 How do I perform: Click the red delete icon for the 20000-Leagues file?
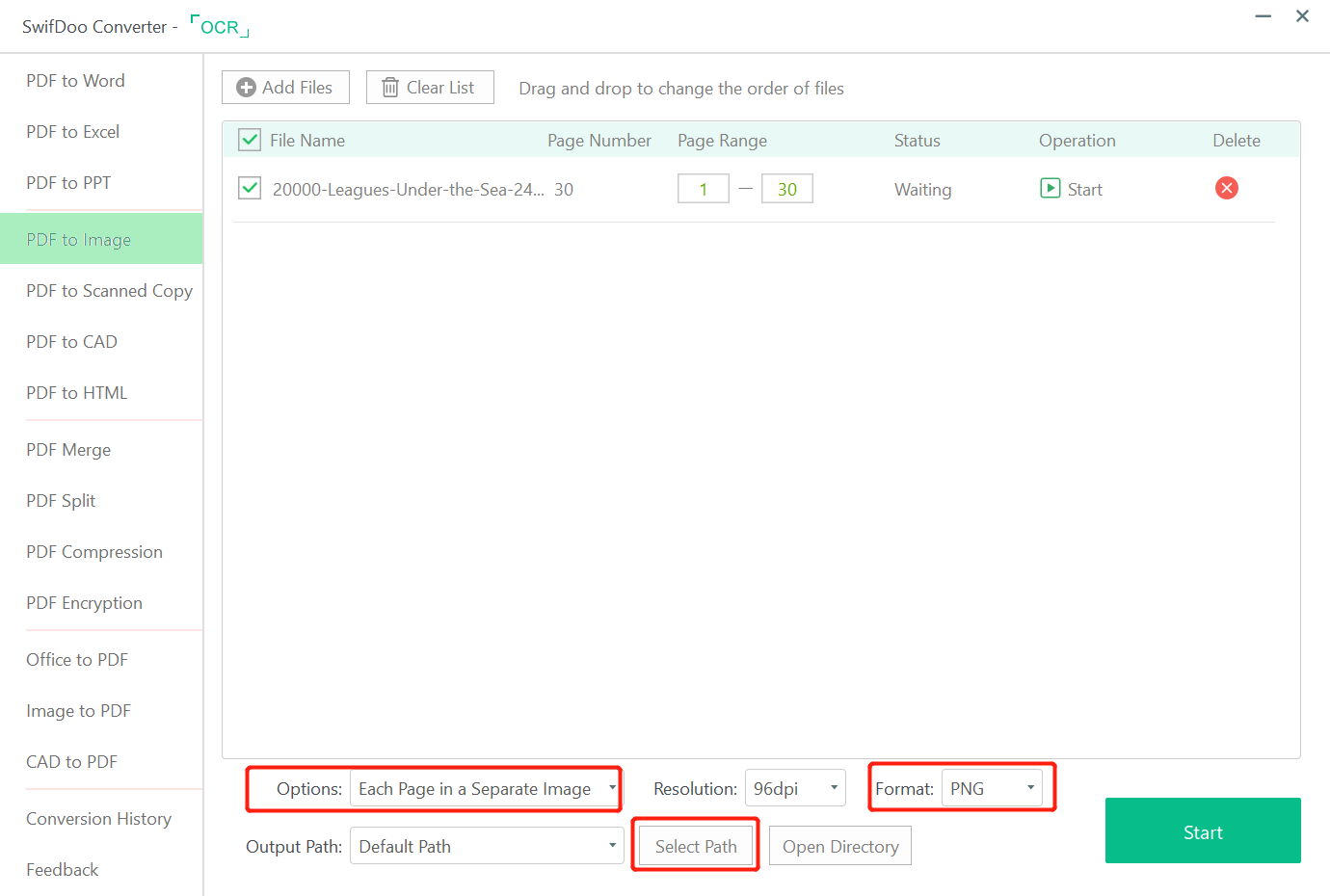point(1227,188)
